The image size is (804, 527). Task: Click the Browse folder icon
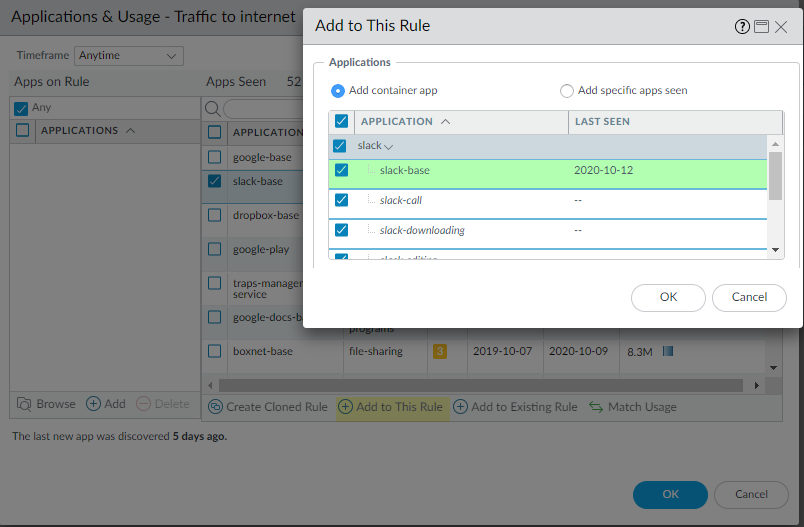click(x=24, y=404)
